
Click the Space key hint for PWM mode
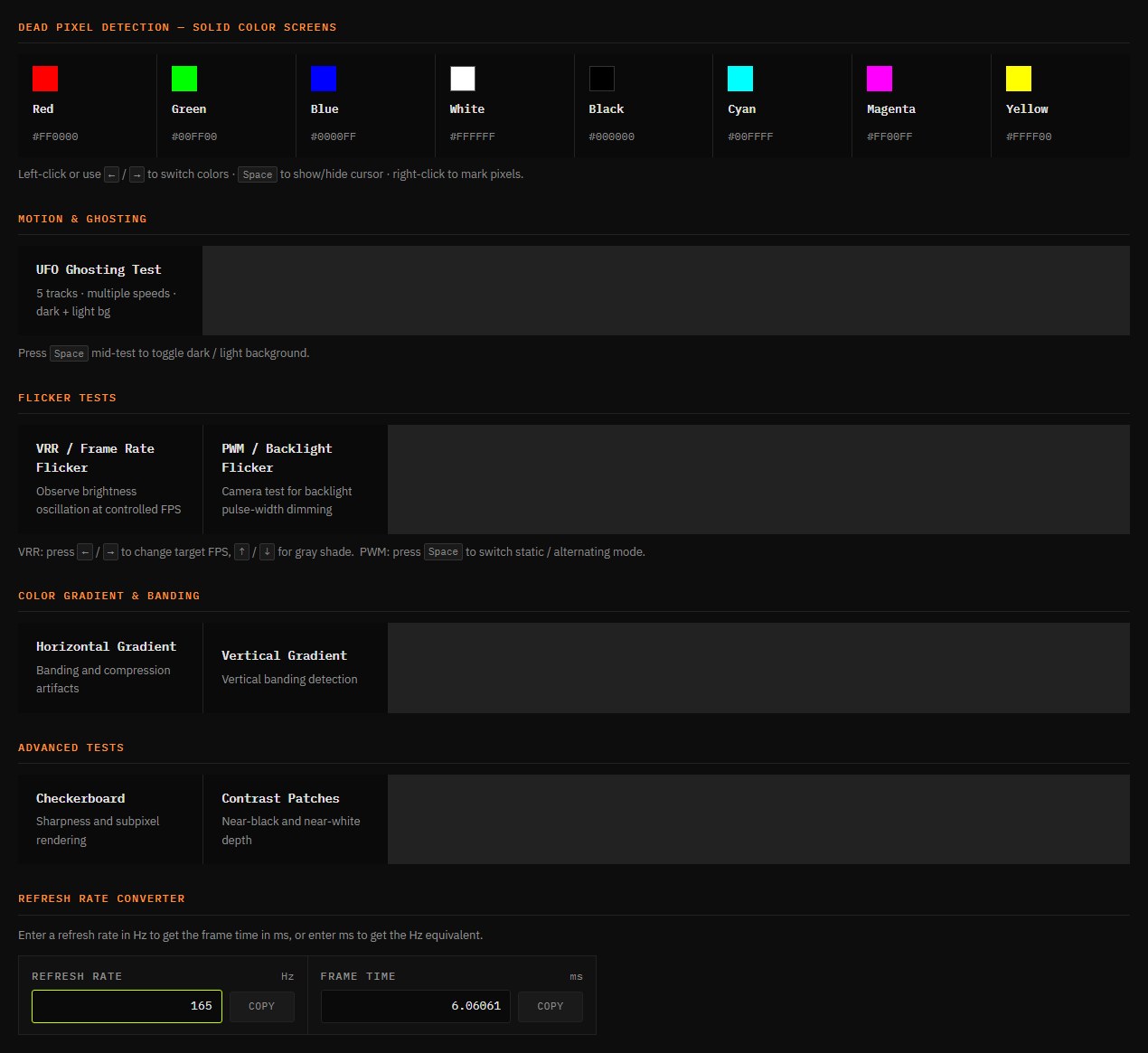pos(443,552)
